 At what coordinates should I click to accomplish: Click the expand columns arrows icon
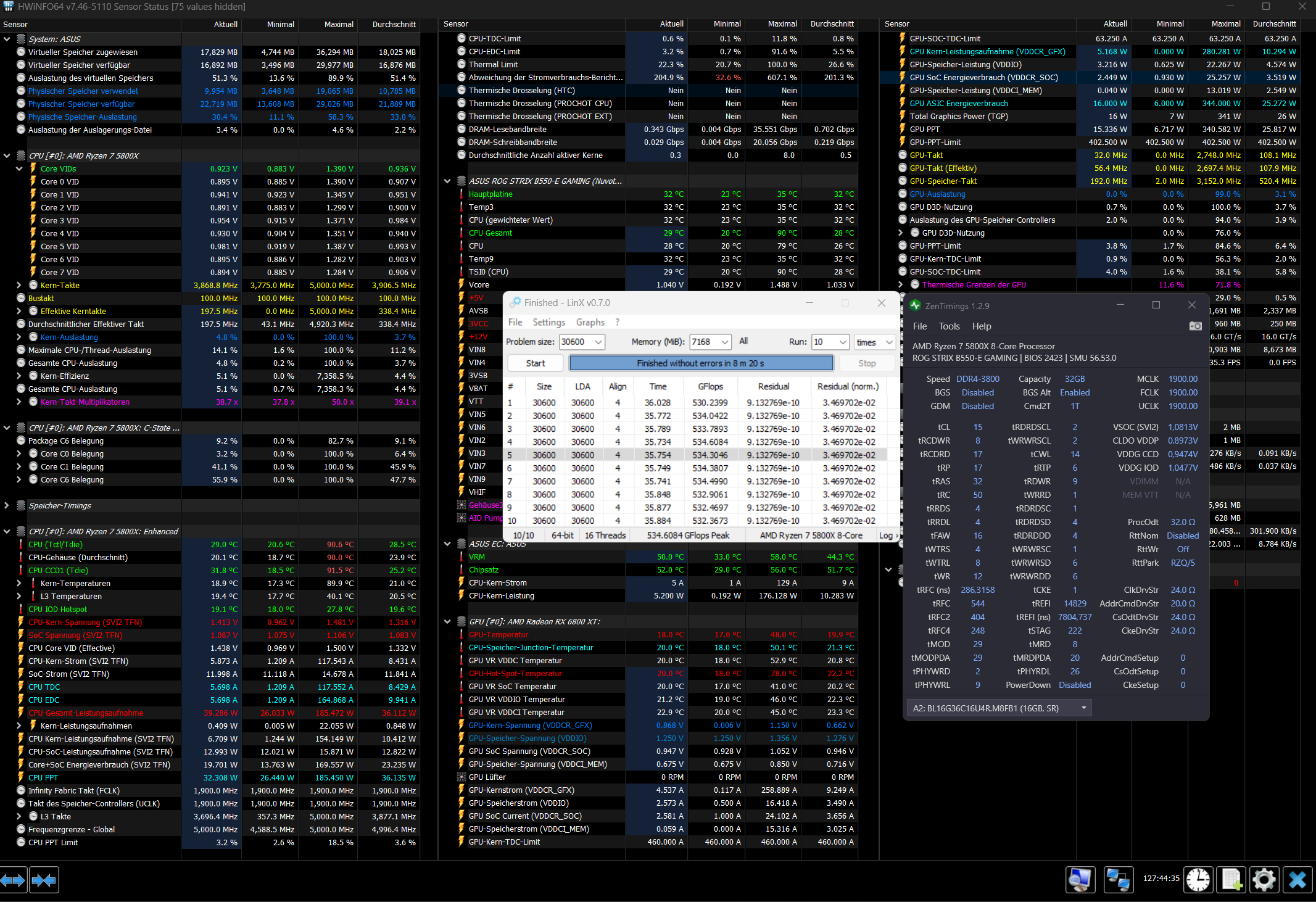[x=13, y=880]
